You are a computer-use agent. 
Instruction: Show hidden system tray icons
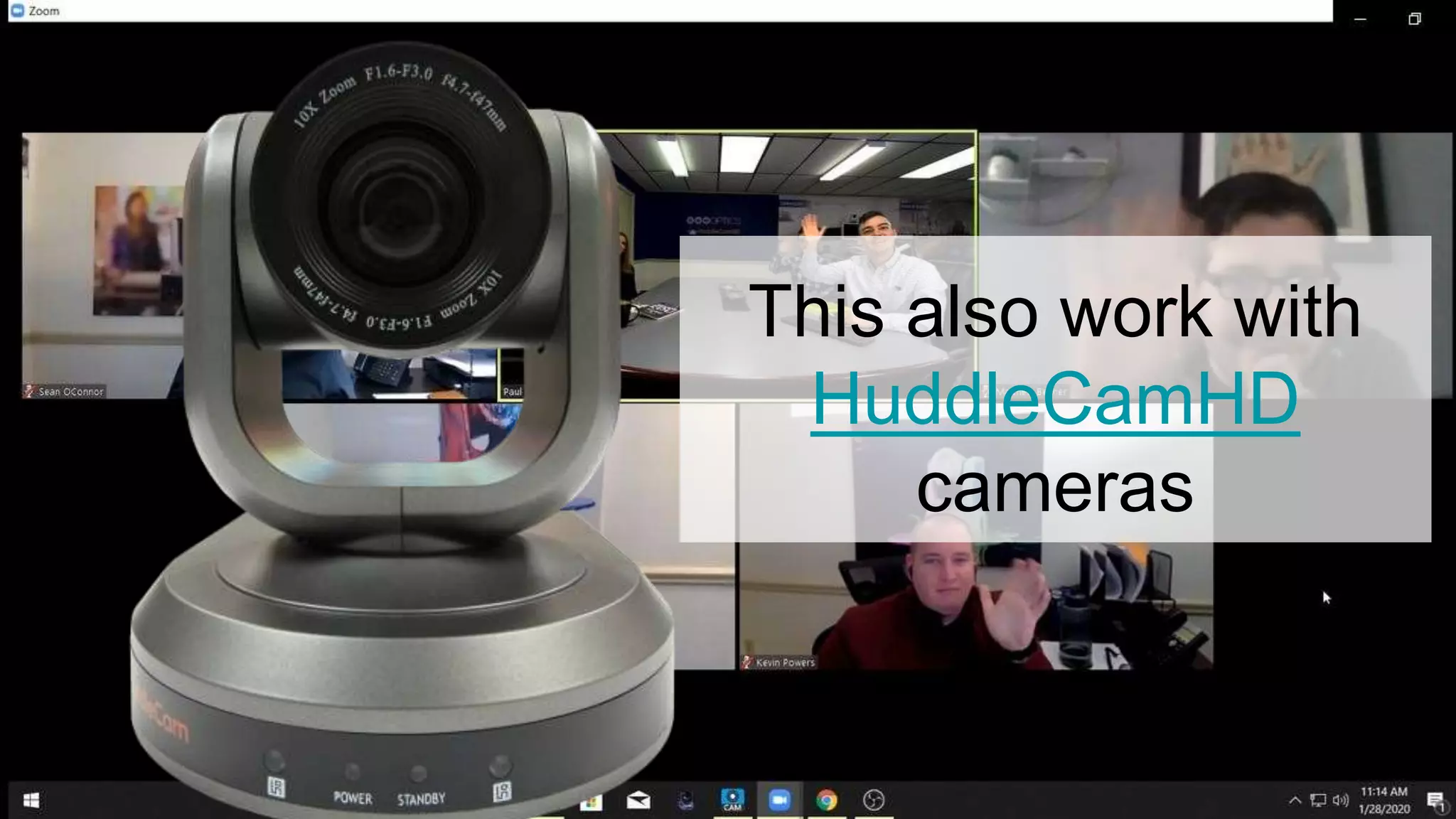click(x=1295, y=801)
